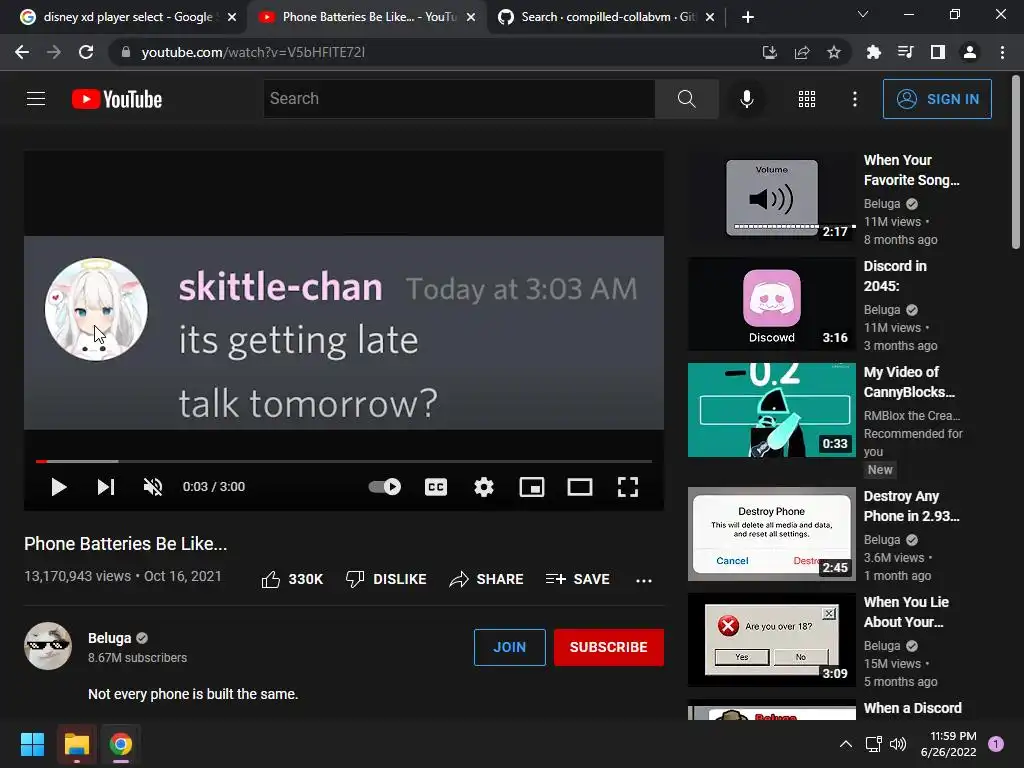Open 'Discord in 2045' video thumbnail
This screenshot has width=1024, height=768.
tap(772, 304)
